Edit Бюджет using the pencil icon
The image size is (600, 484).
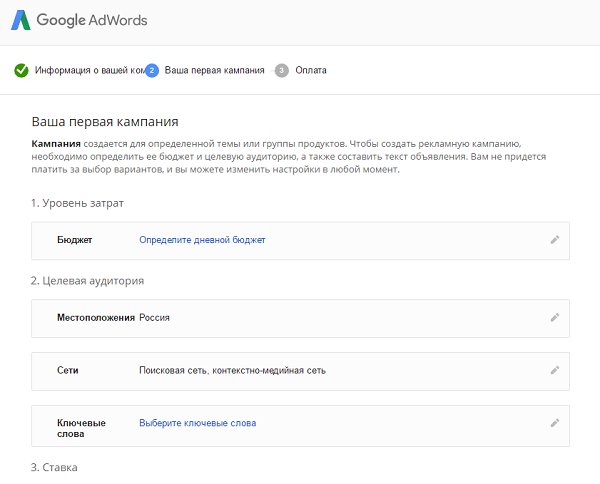(555, 240)
